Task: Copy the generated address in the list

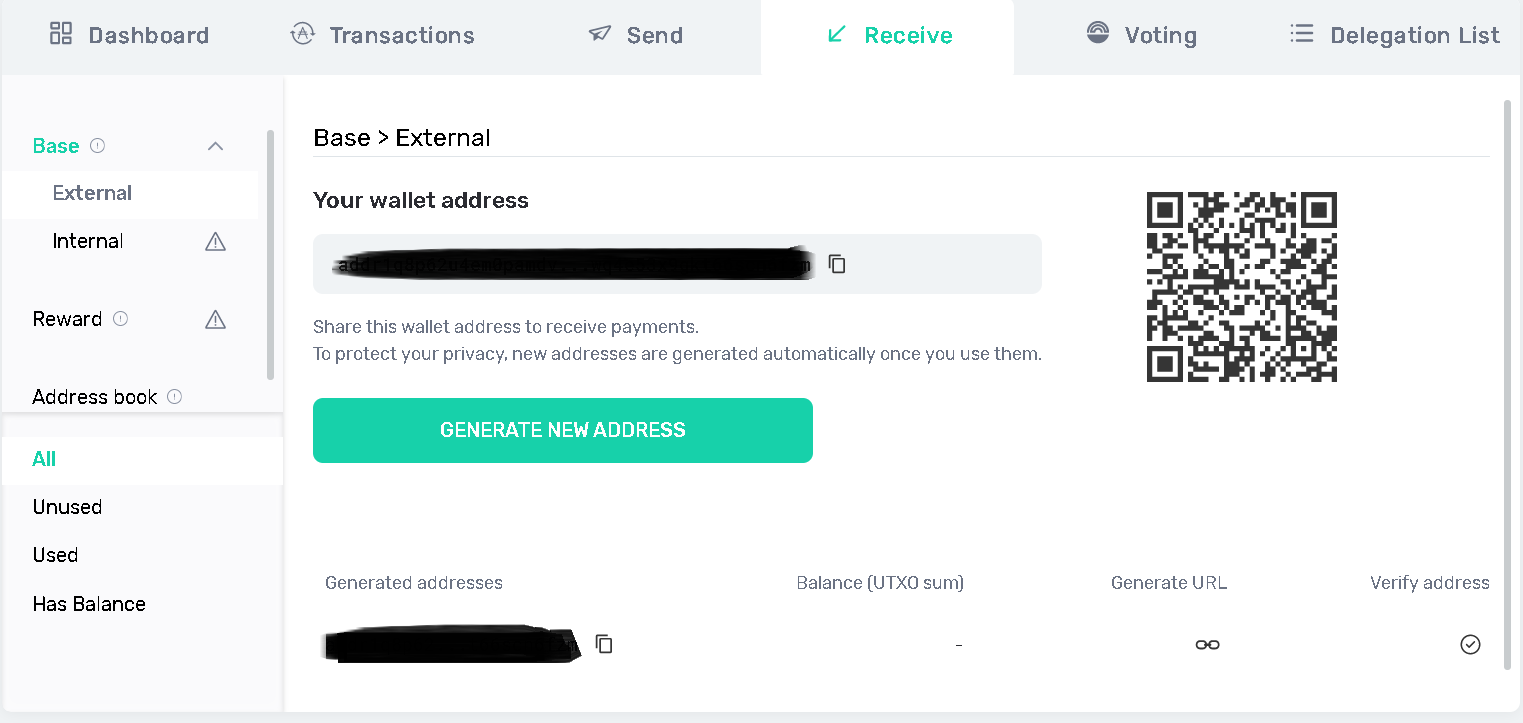Action: [604, 644]
